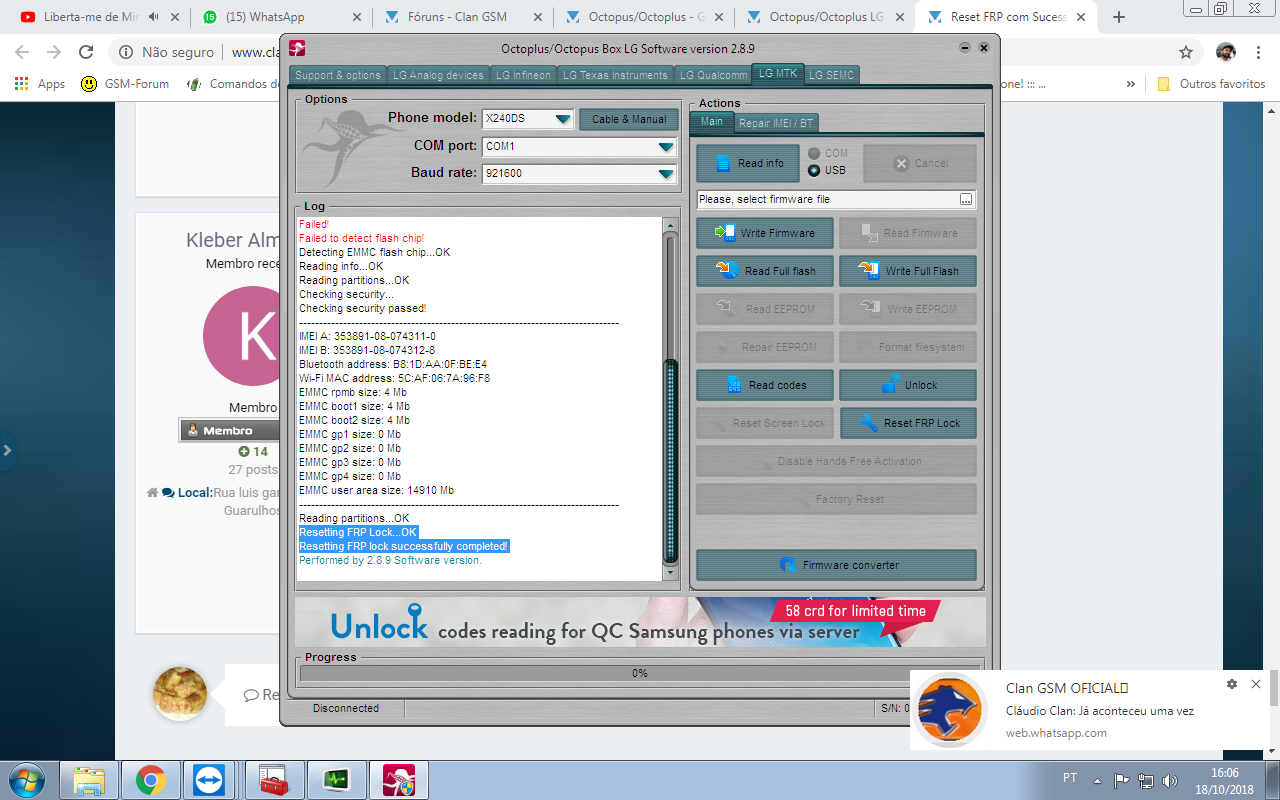Open the Firmware converter
The width and height of the screenshot is (1280, 800).
coord(836,565)
